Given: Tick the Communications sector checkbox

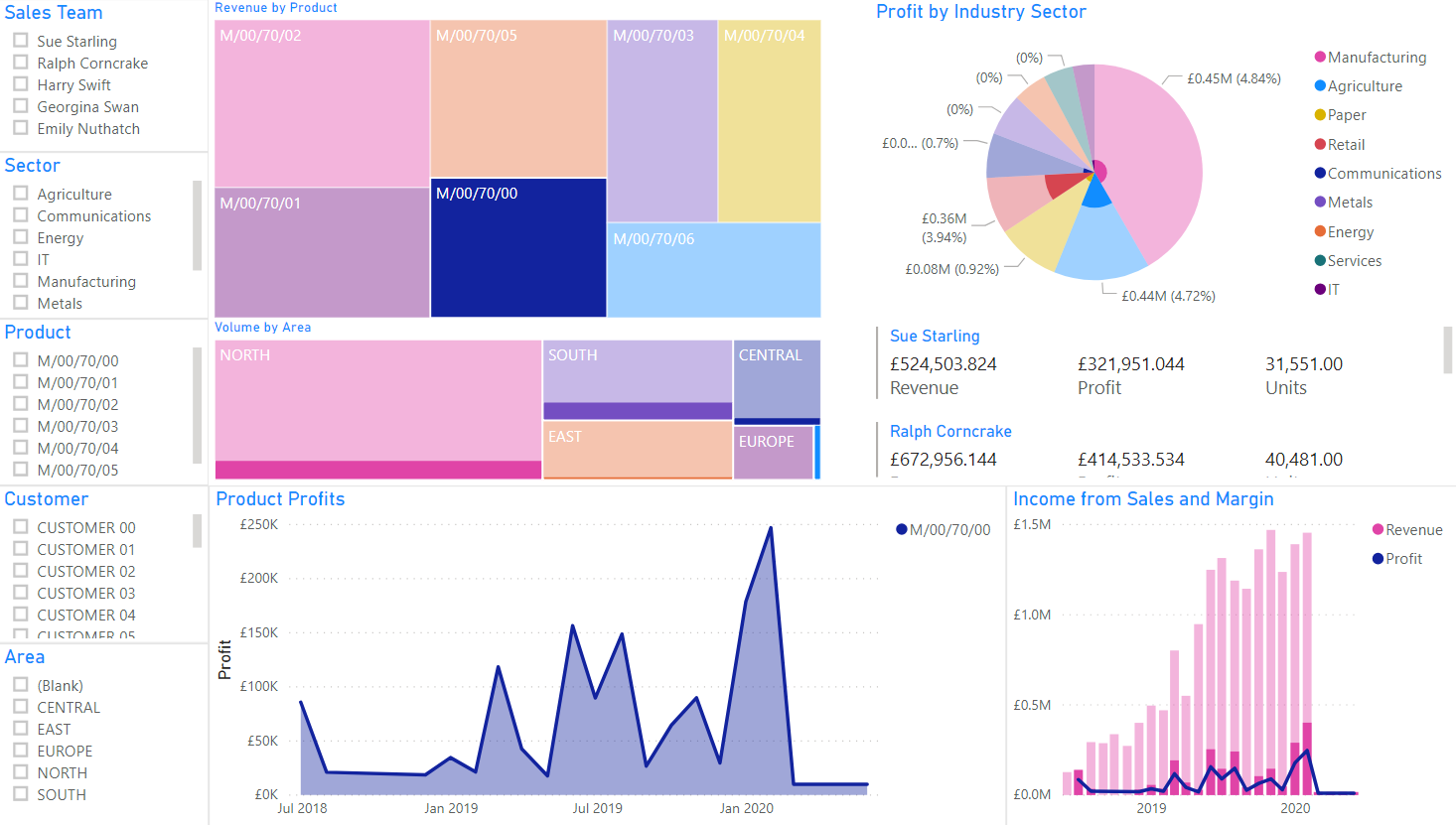Looking at the screenshot, I should coord(20,215).
